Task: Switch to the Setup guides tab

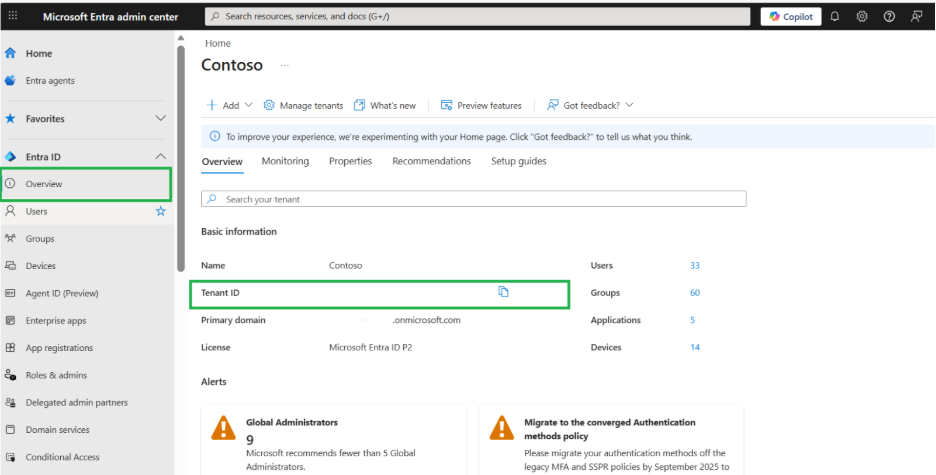Action: [519, 161]
